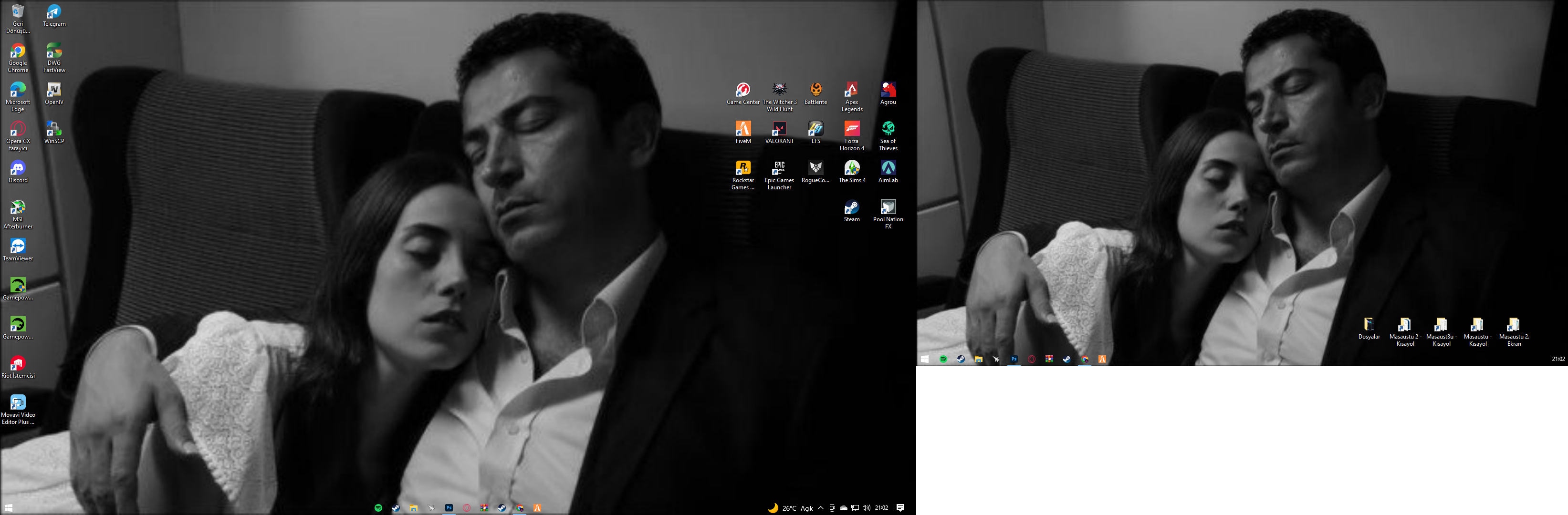Select the Microsoft Edge desktop shortcut
Screen dimensions: 1568x515
pyautogui.click(x=18, y=97)
